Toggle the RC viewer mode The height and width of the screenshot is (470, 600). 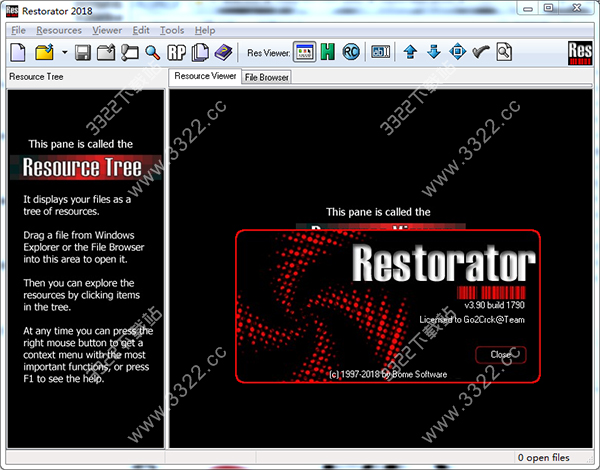coord(351,52)
